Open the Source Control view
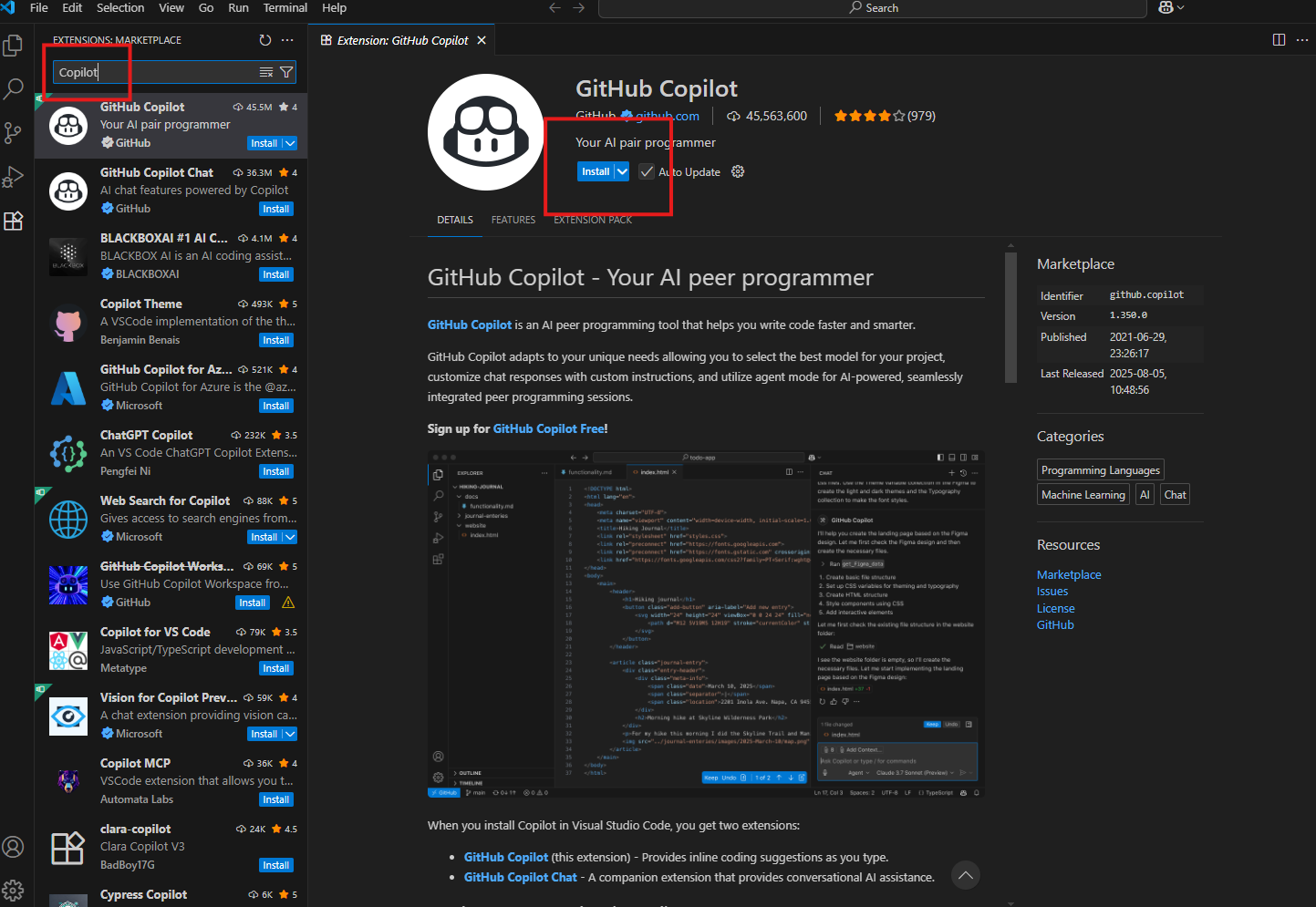This screenshot has height=907, width=1316. [14, 132]
